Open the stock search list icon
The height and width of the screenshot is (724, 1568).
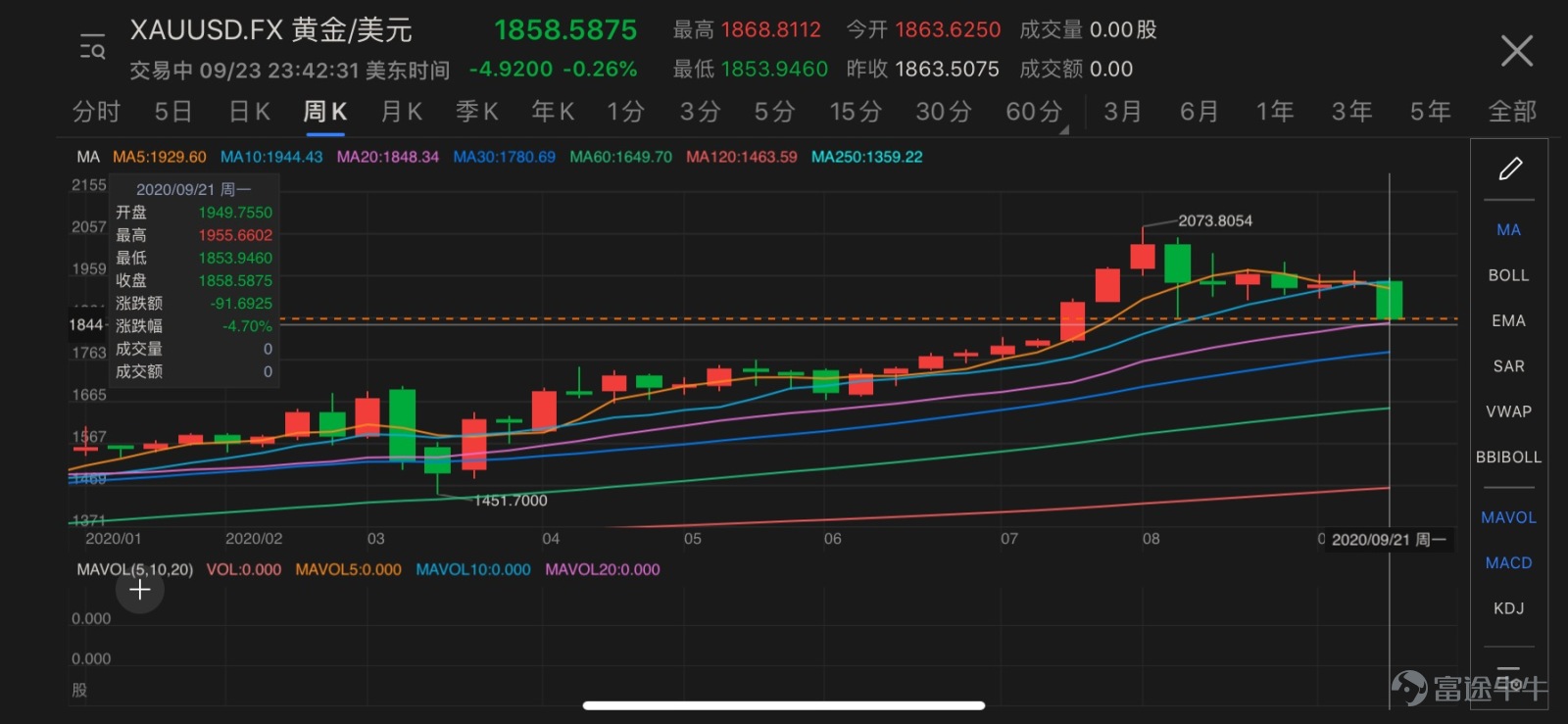tap(92, 47)
